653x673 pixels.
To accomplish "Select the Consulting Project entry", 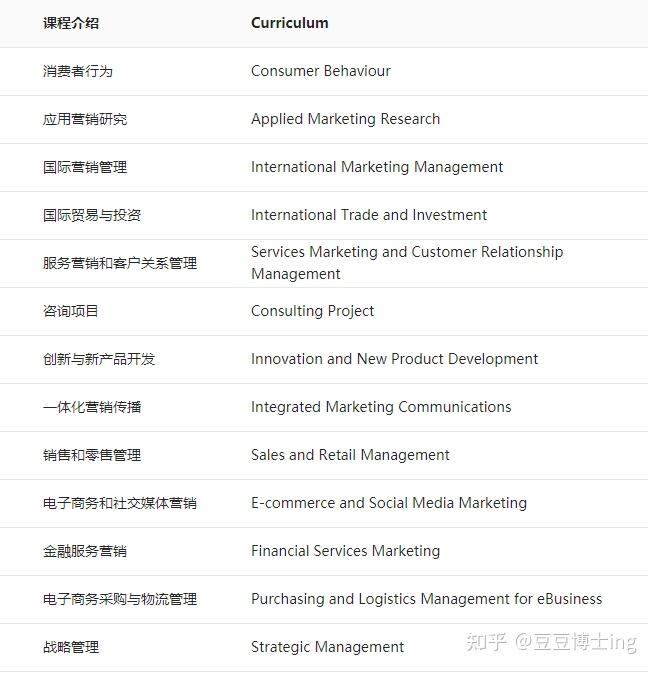I will click(313, 311).
